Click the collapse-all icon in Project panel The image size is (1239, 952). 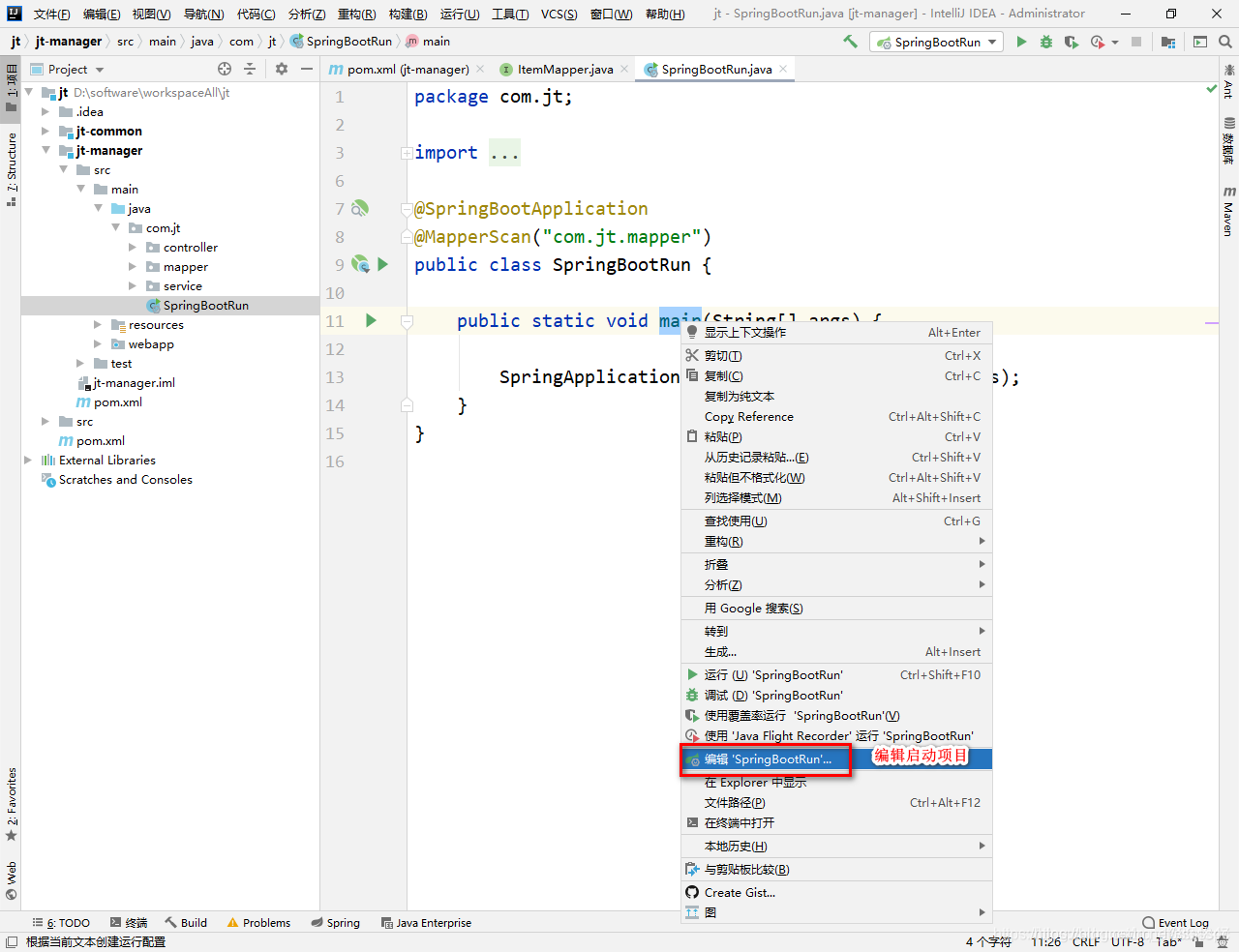[x=250, y=69]
